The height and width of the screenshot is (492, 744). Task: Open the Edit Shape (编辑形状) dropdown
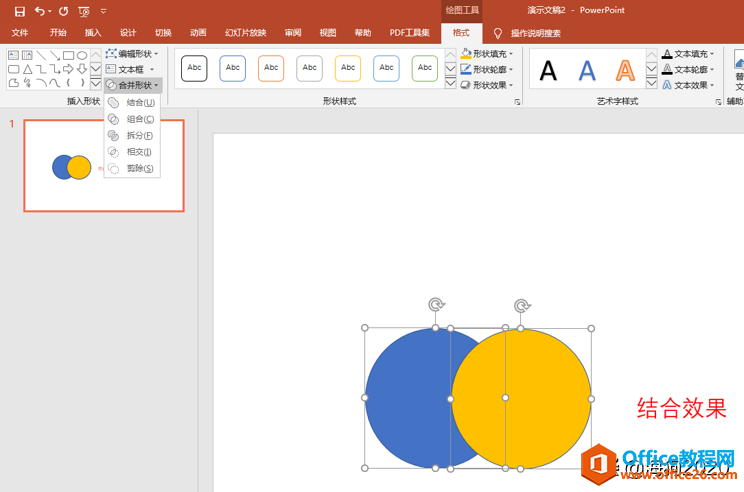[x=132, y=54]
